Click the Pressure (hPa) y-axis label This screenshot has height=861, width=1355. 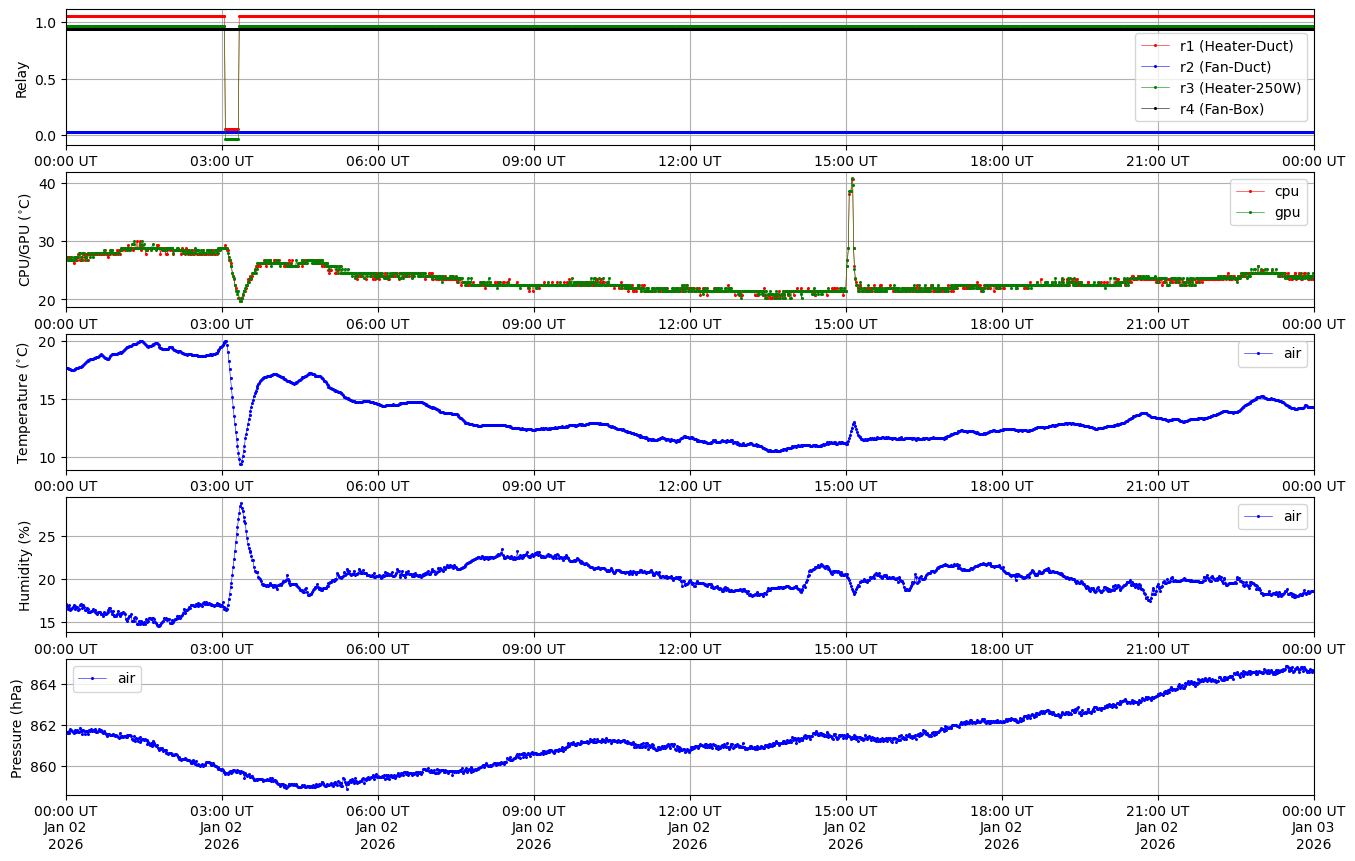[x=17, y=727]
